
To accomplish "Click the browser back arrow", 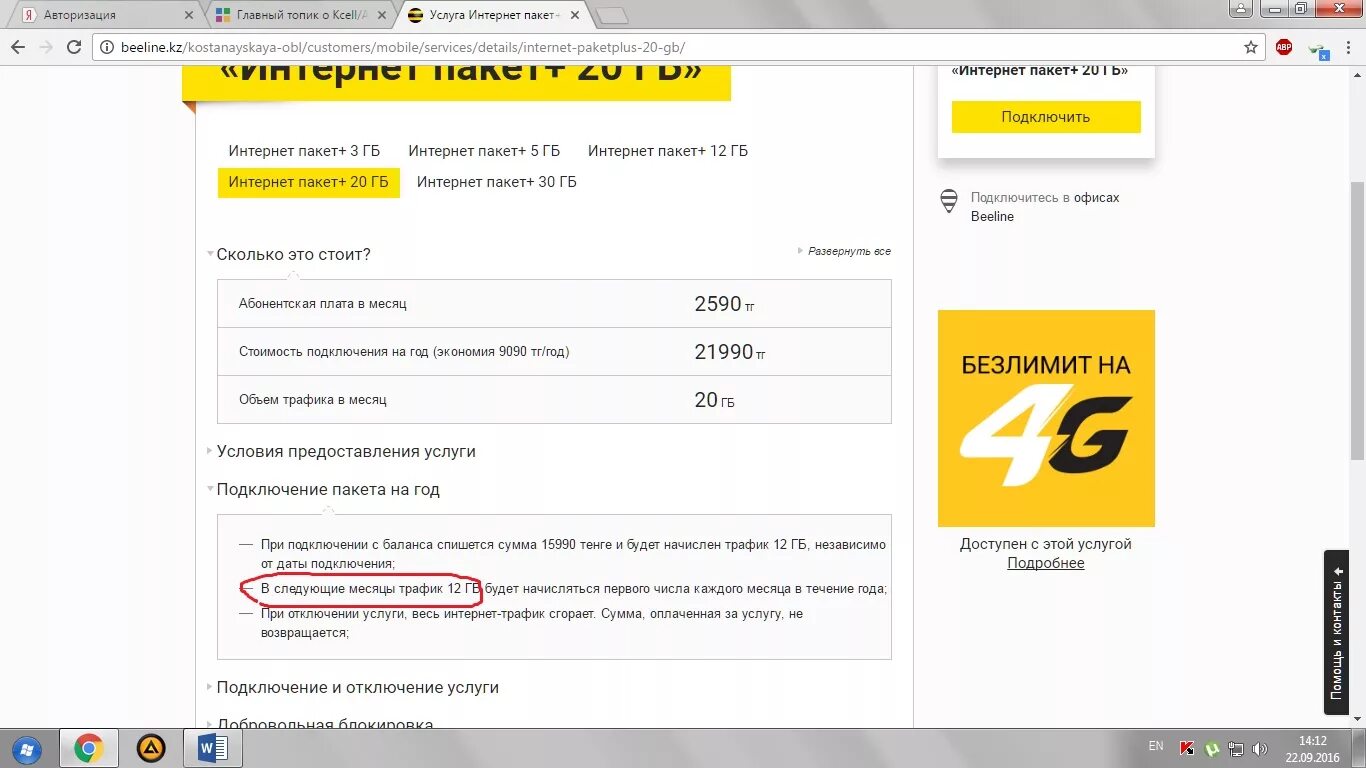I will (x=17, y=47).
